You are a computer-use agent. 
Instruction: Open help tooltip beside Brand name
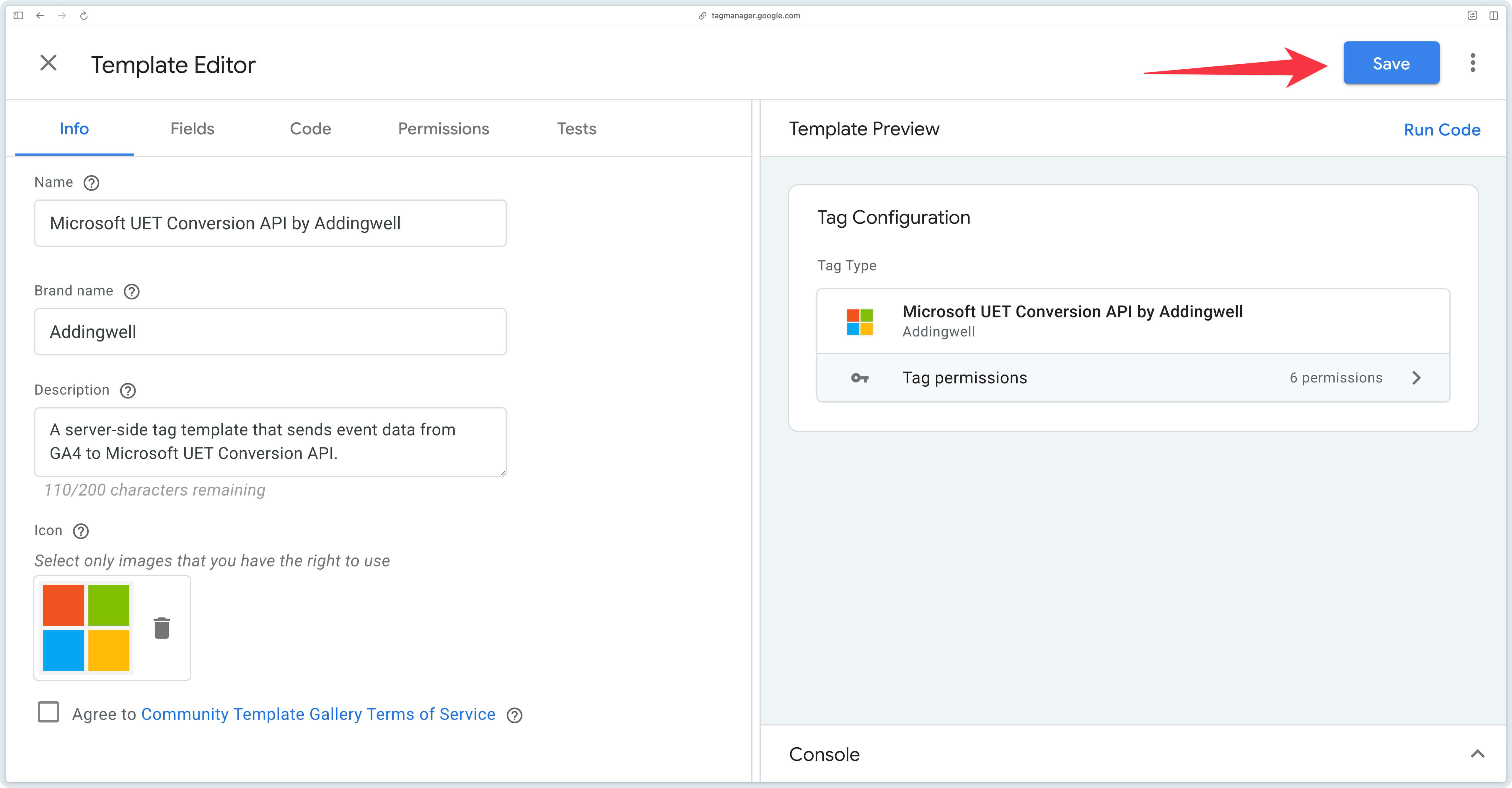click(131, 291)
